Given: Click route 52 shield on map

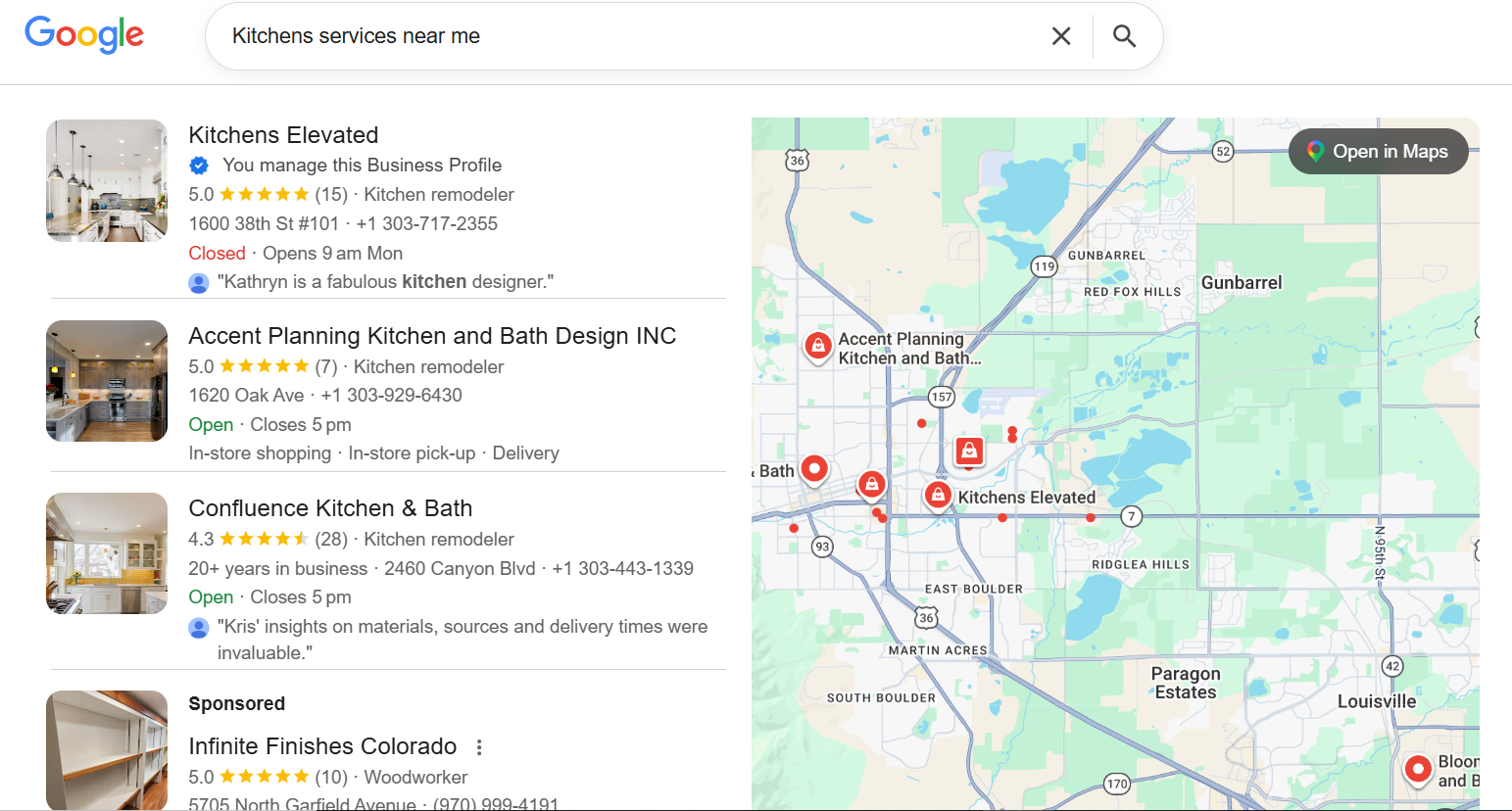Looking at the screenshot, I should (x=1223, y=151).
